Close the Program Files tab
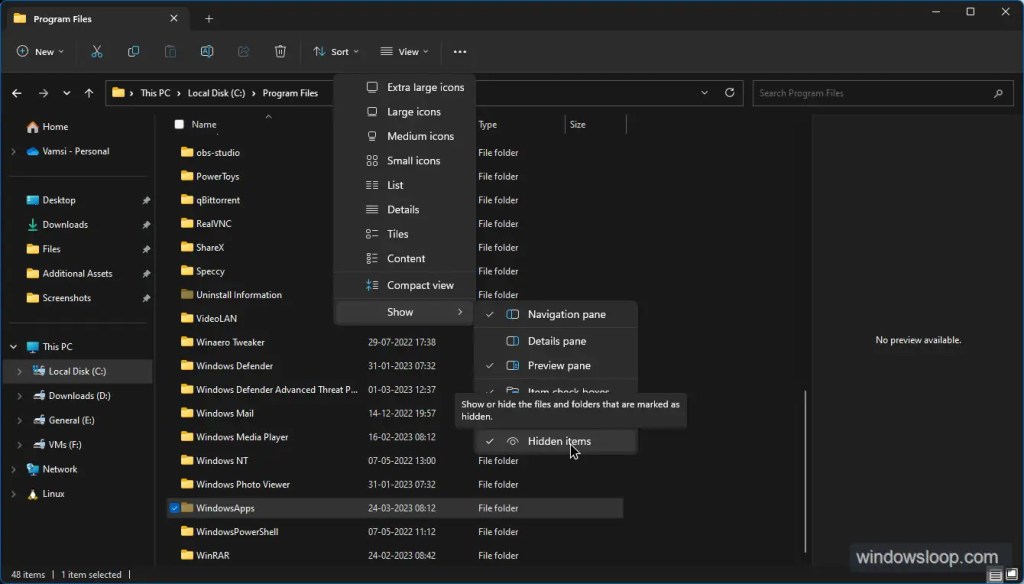The width and height of the screenshot is (1024, 584). [174, 18]
